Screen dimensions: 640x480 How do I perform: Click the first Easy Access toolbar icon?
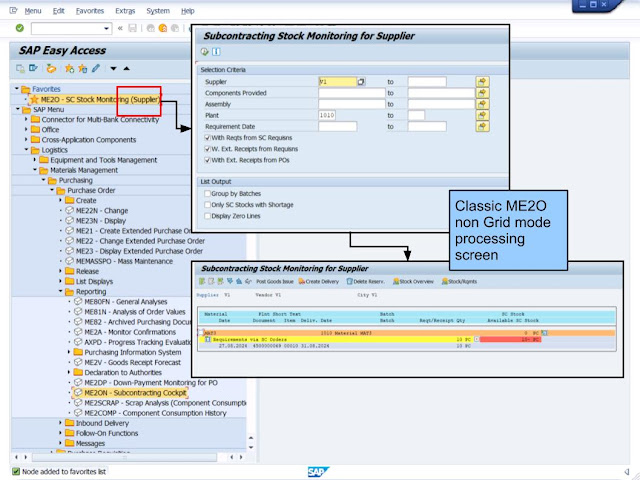click(x=20, y=69)
